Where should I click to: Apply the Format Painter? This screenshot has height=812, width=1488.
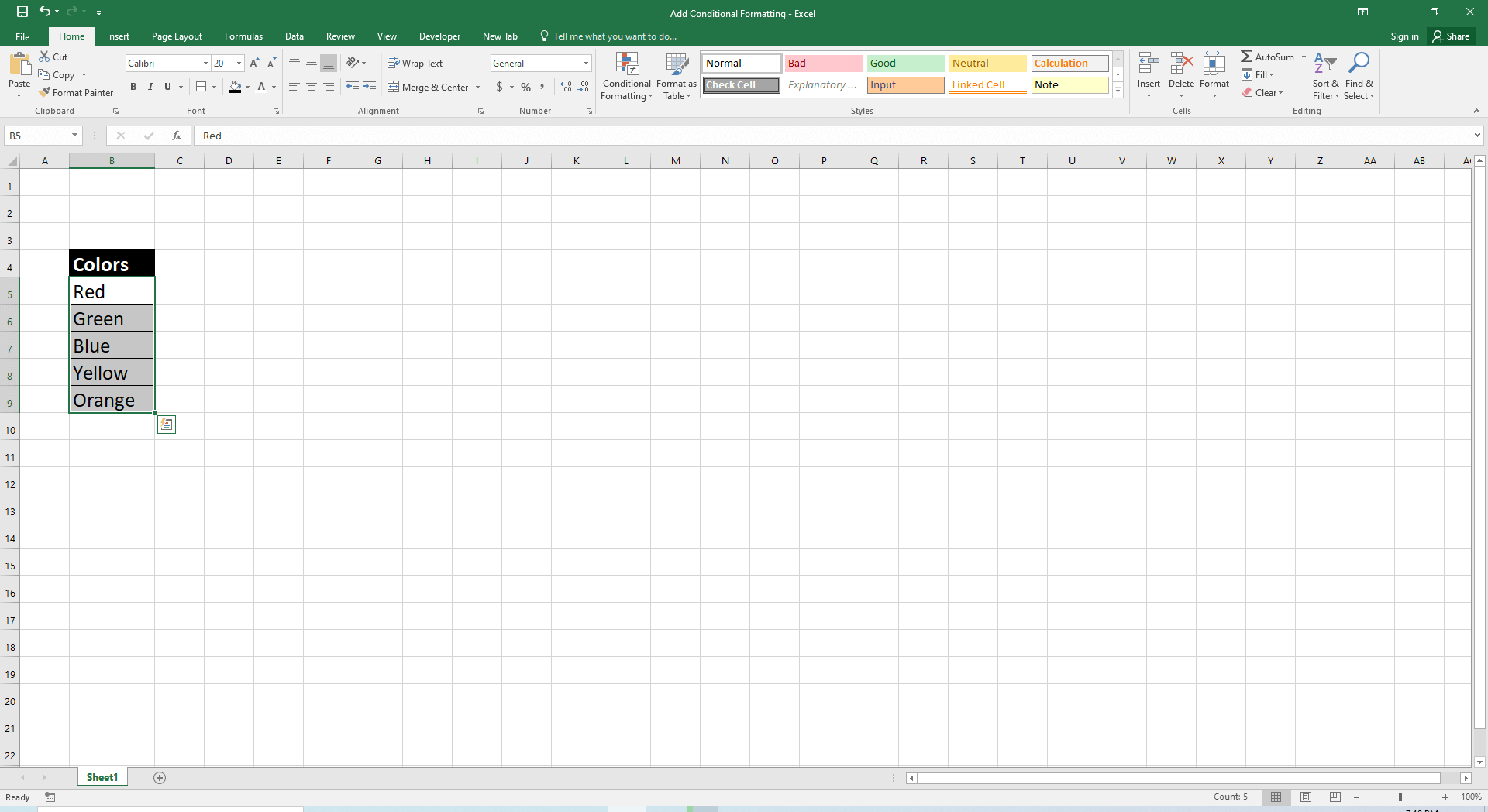(76, 92)
